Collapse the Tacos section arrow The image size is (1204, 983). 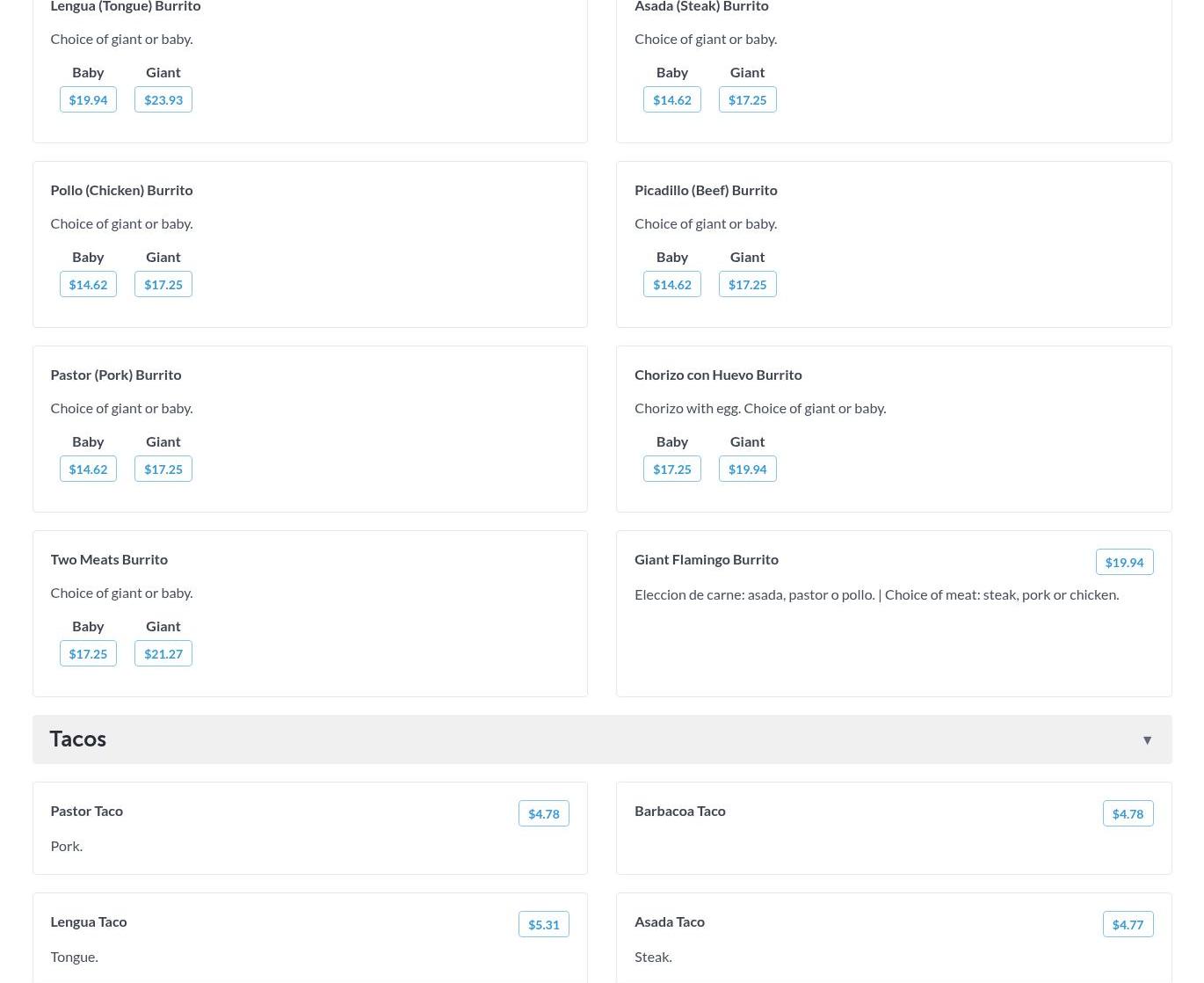pyautogui.click(x=1147, y=740)
